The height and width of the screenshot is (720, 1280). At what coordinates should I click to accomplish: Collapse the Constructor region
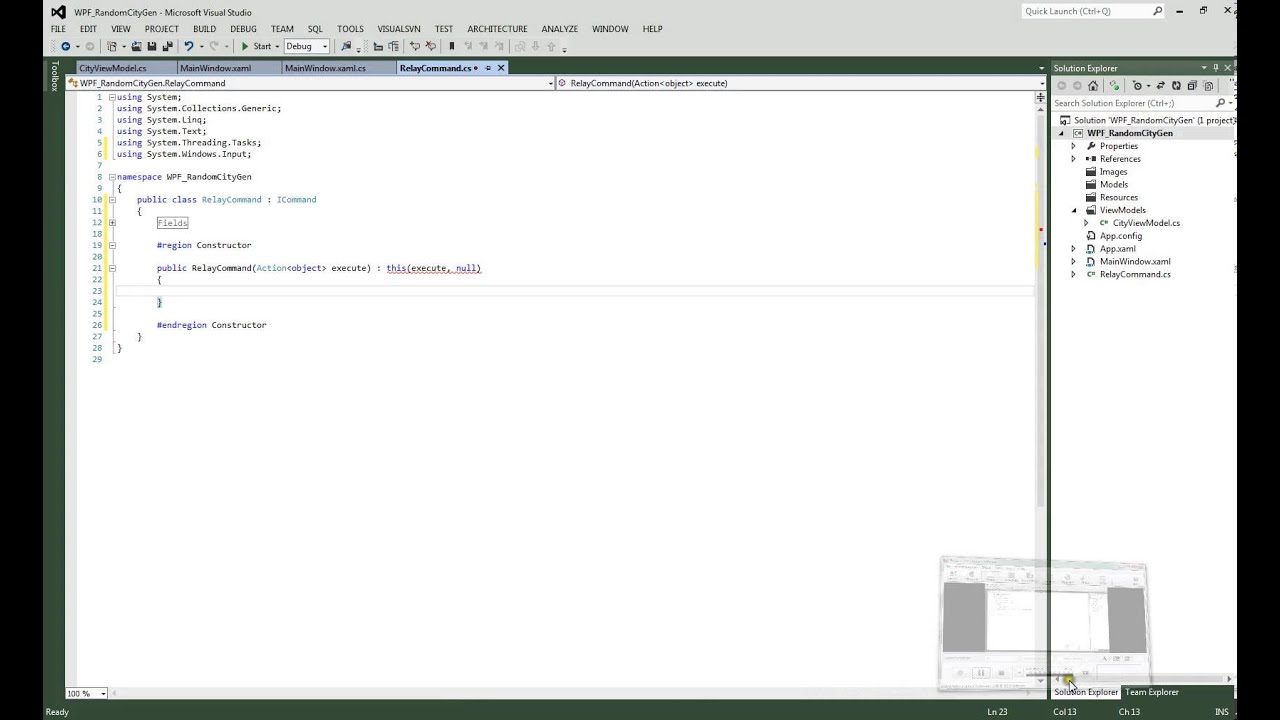point(112,245)
